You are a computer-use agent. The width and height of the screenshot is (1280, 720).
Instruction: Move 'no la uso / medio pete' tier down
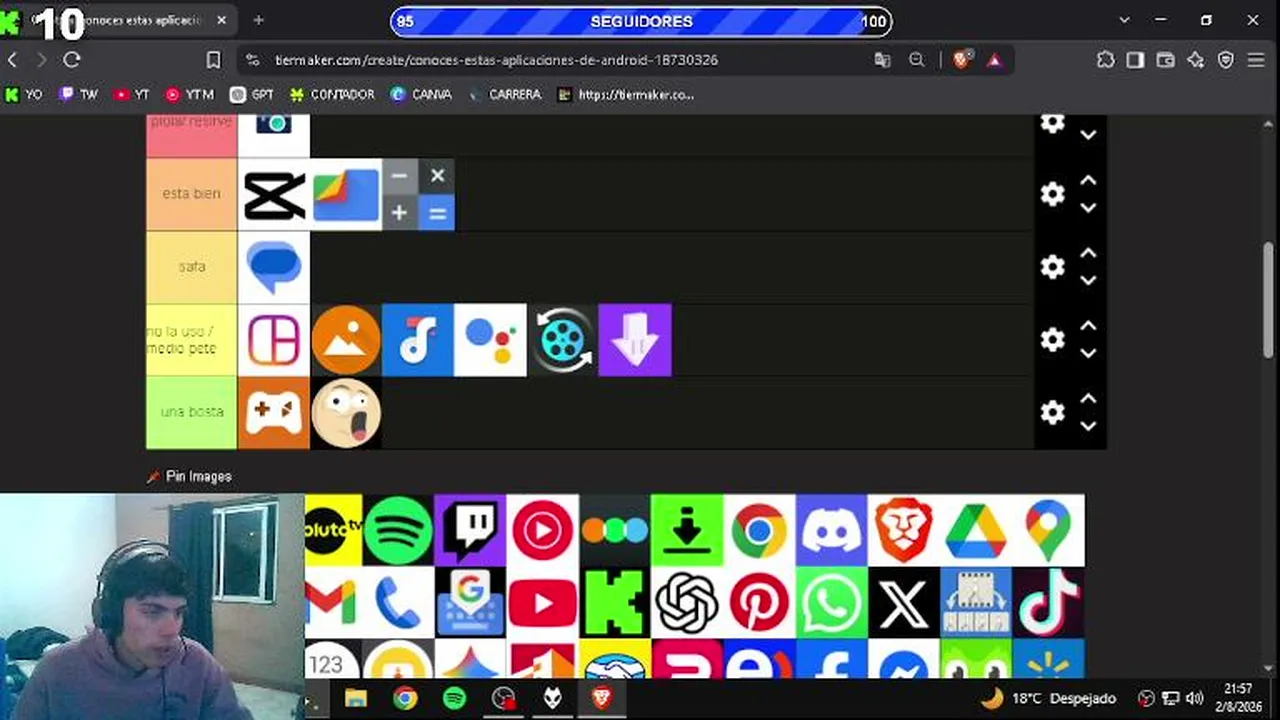(x=1088, y=353)
